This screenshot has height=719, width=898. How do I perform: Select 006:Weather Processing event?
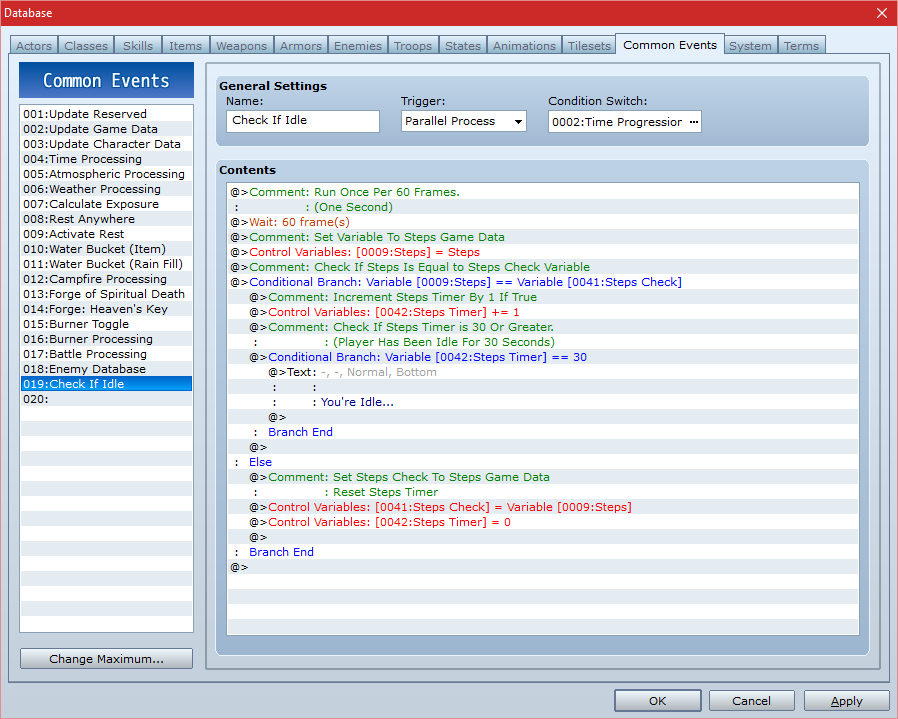click(x=106, y=189)
